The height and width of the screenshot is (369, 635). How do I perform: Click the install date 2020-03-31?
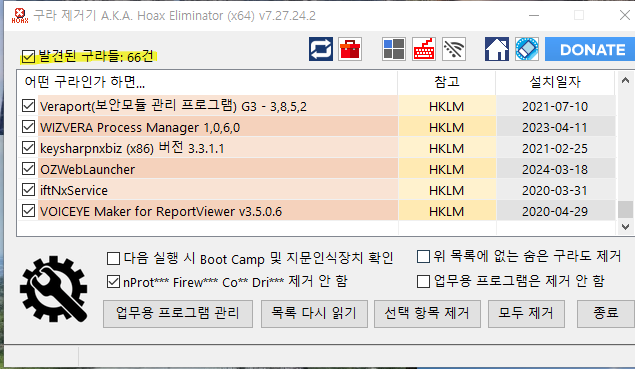click(555, 190)
